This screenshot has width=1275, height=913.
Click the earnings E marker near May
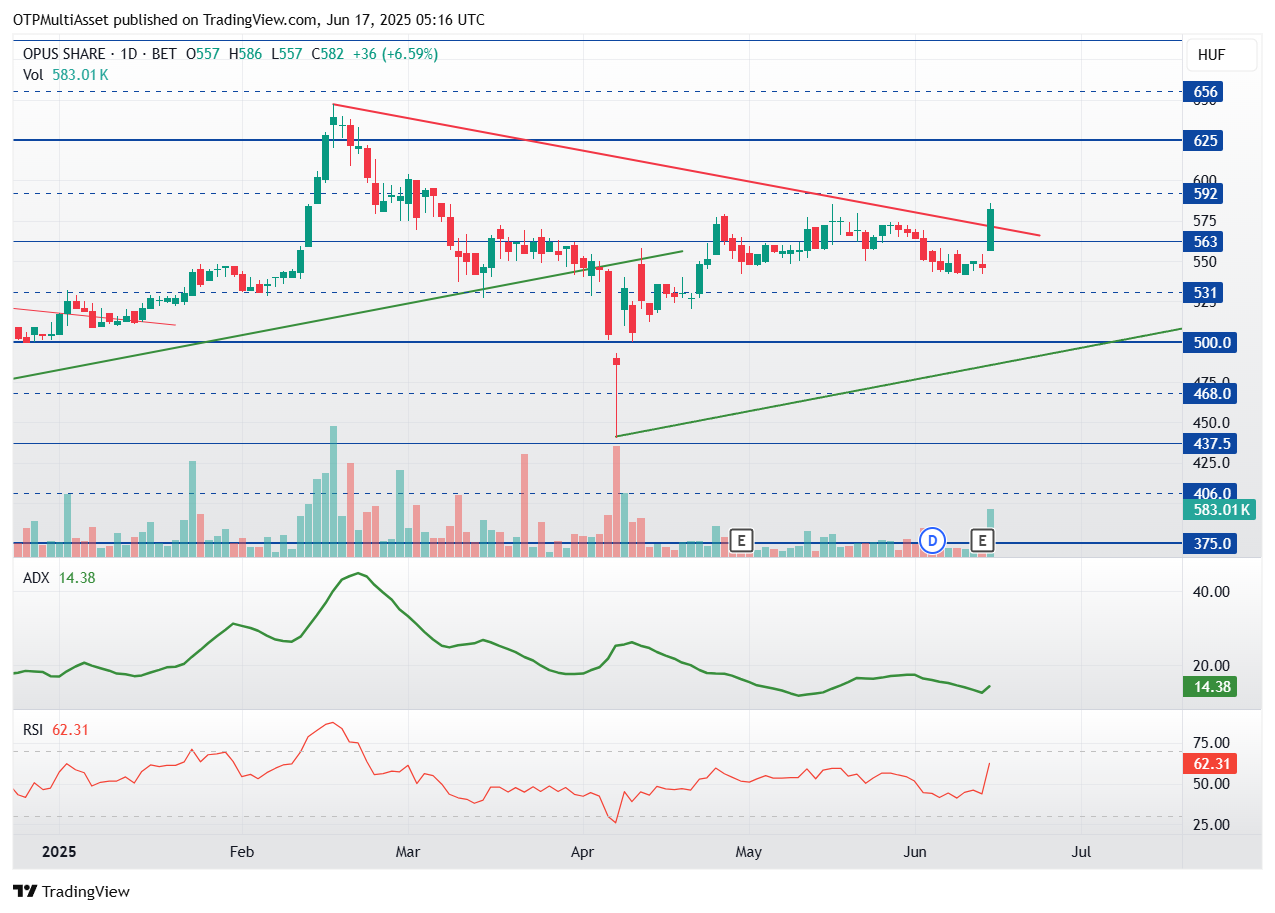(741, 541)
